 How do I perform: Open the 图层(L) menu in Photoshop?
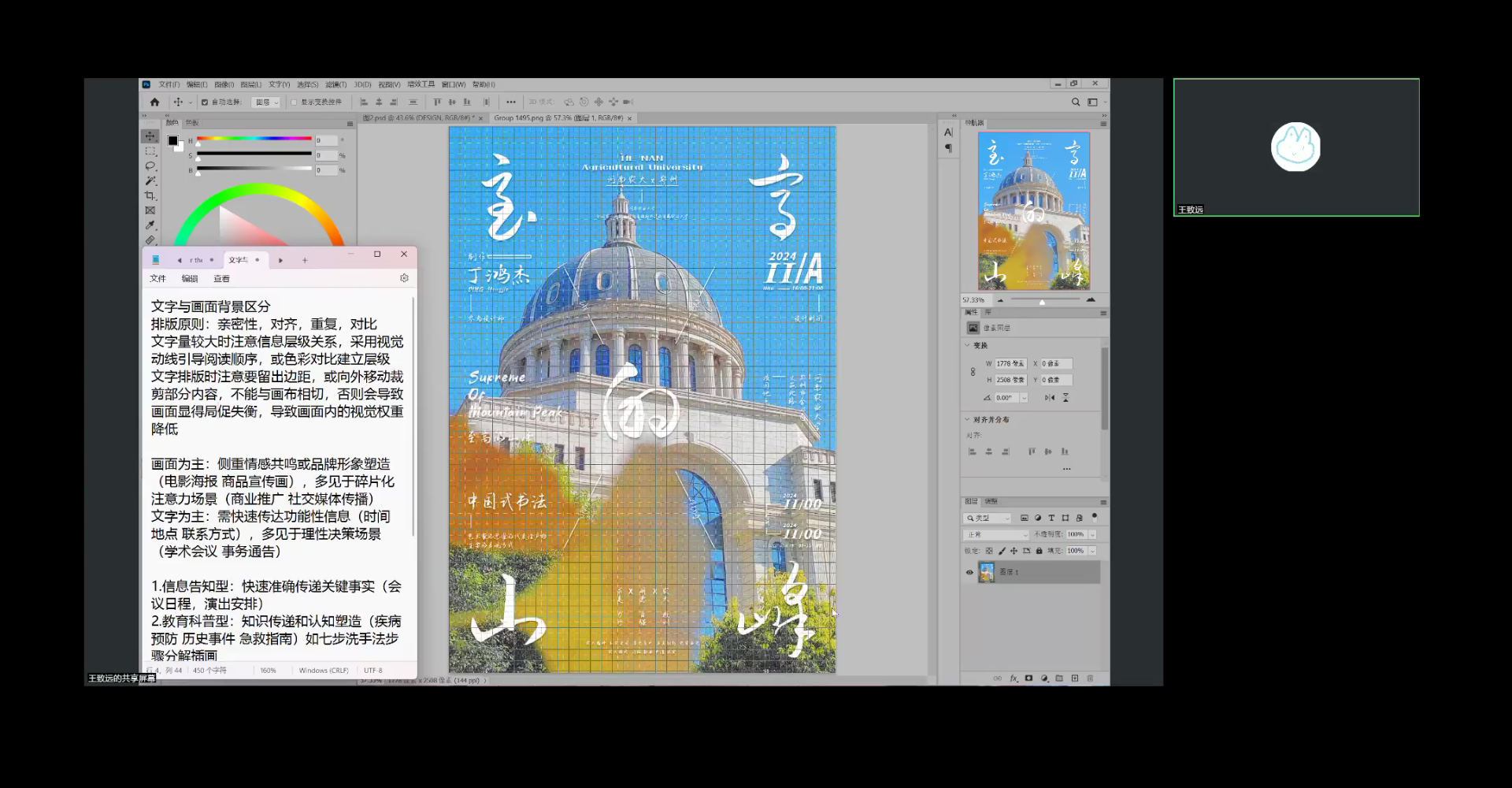coord(250,84)
